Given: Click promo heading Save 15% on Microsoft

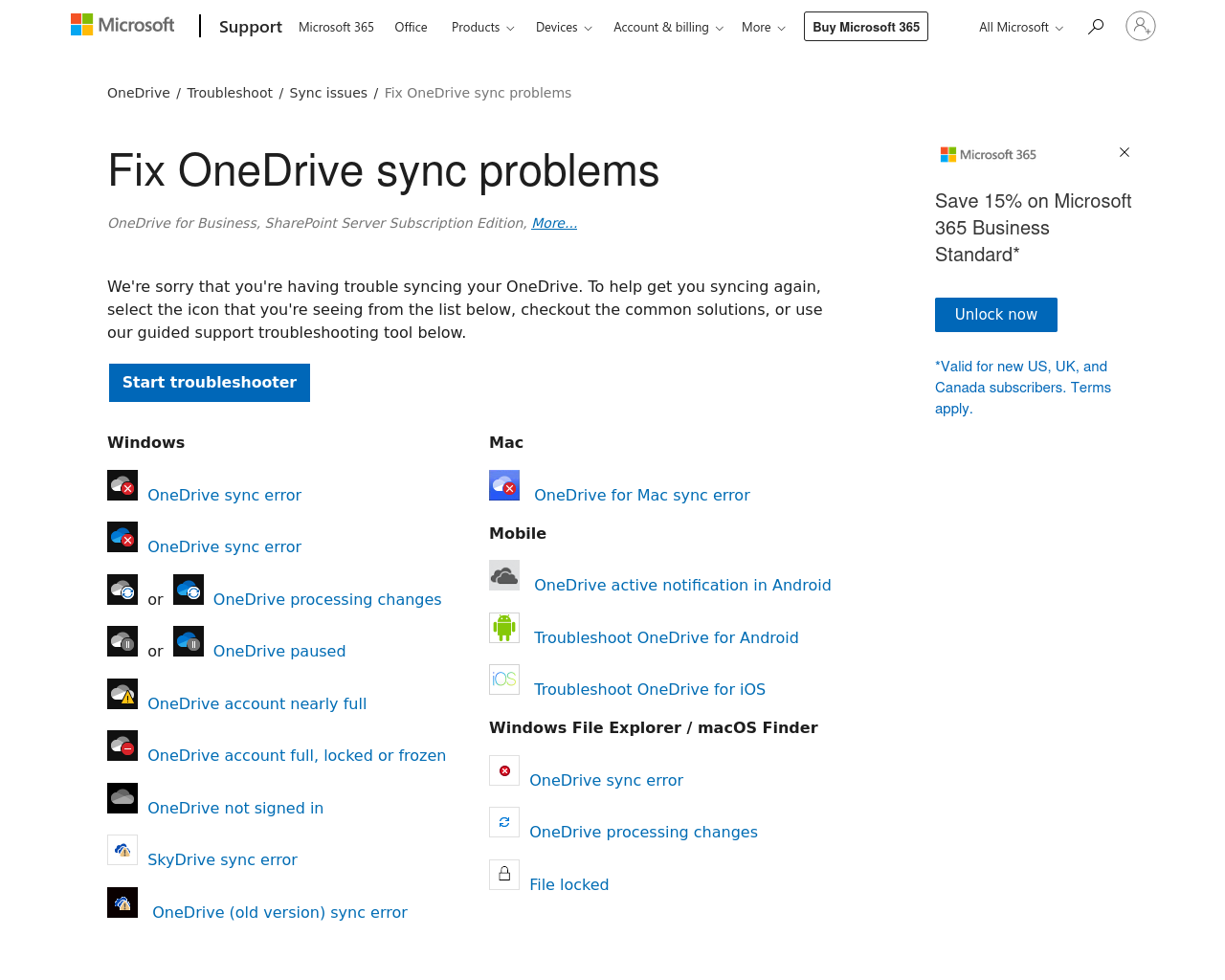Looking at the screenshot, I should tap(1034, 228).
